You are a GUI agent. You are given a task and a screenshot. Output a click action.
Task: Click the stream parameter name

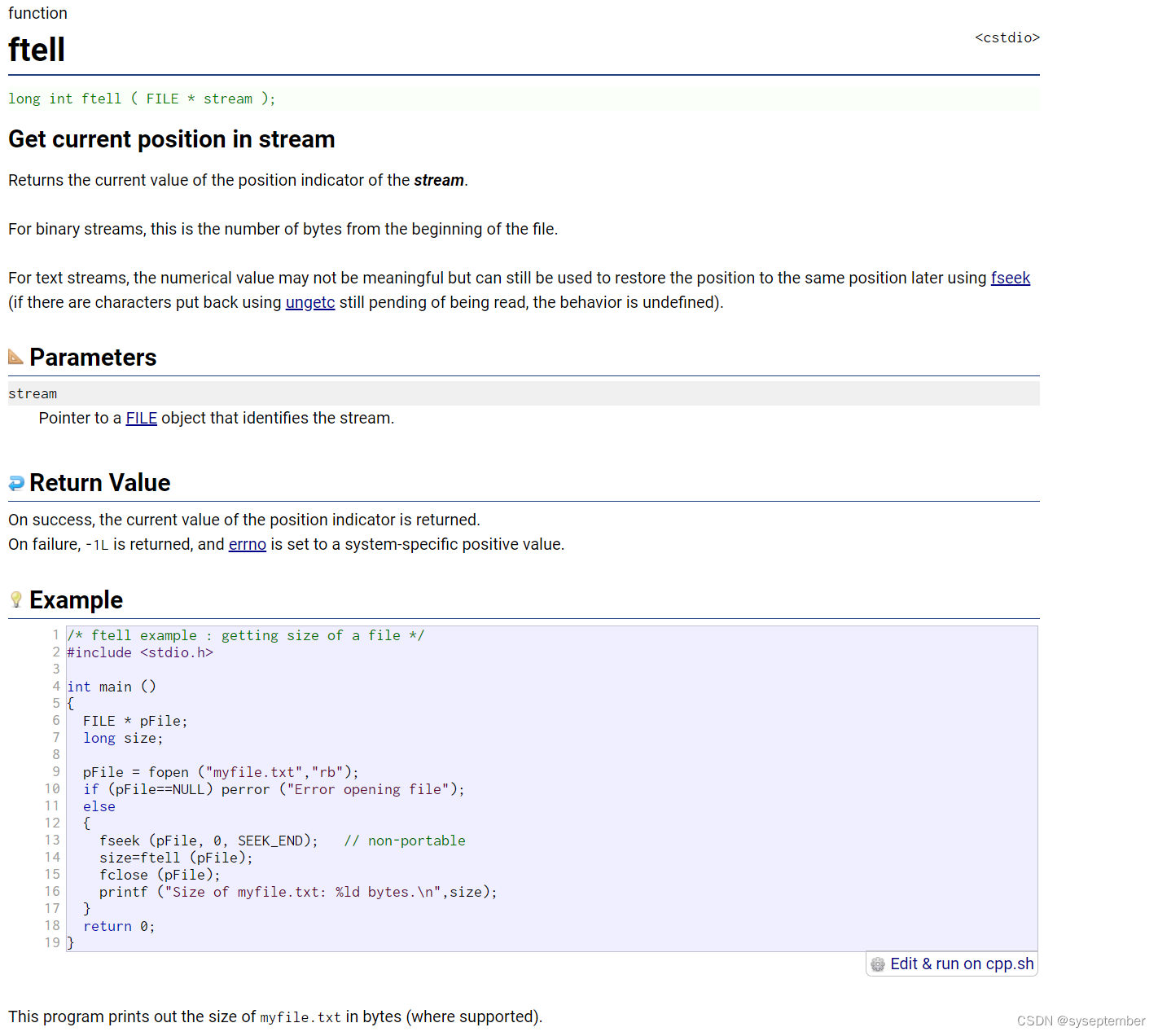[x=33, y=393]
